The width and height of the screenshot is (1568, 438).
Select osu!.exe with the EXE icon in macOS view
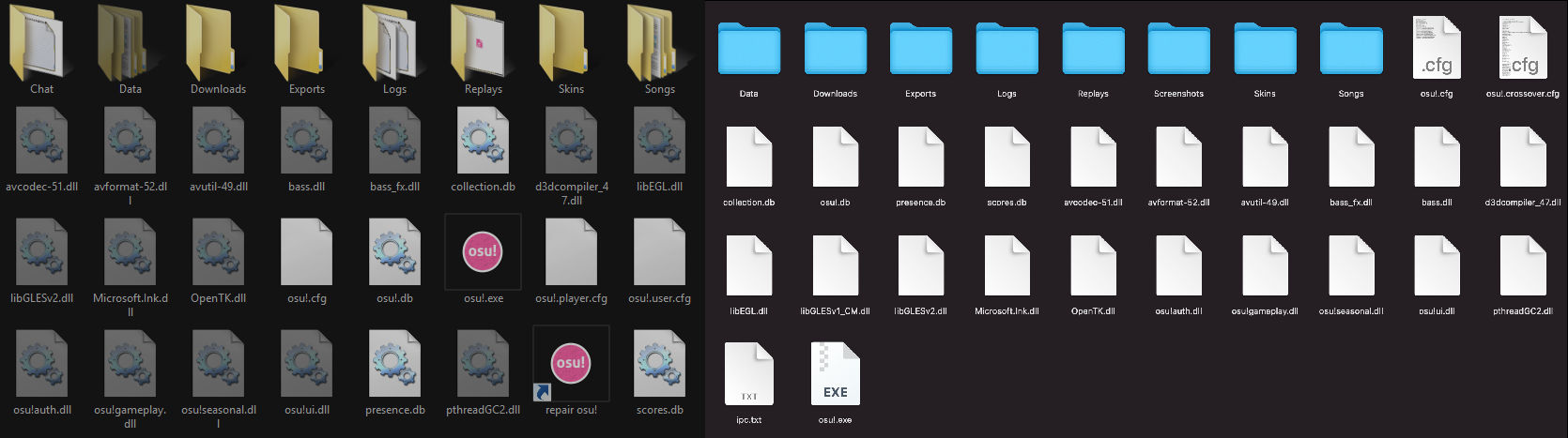point(836,374)
